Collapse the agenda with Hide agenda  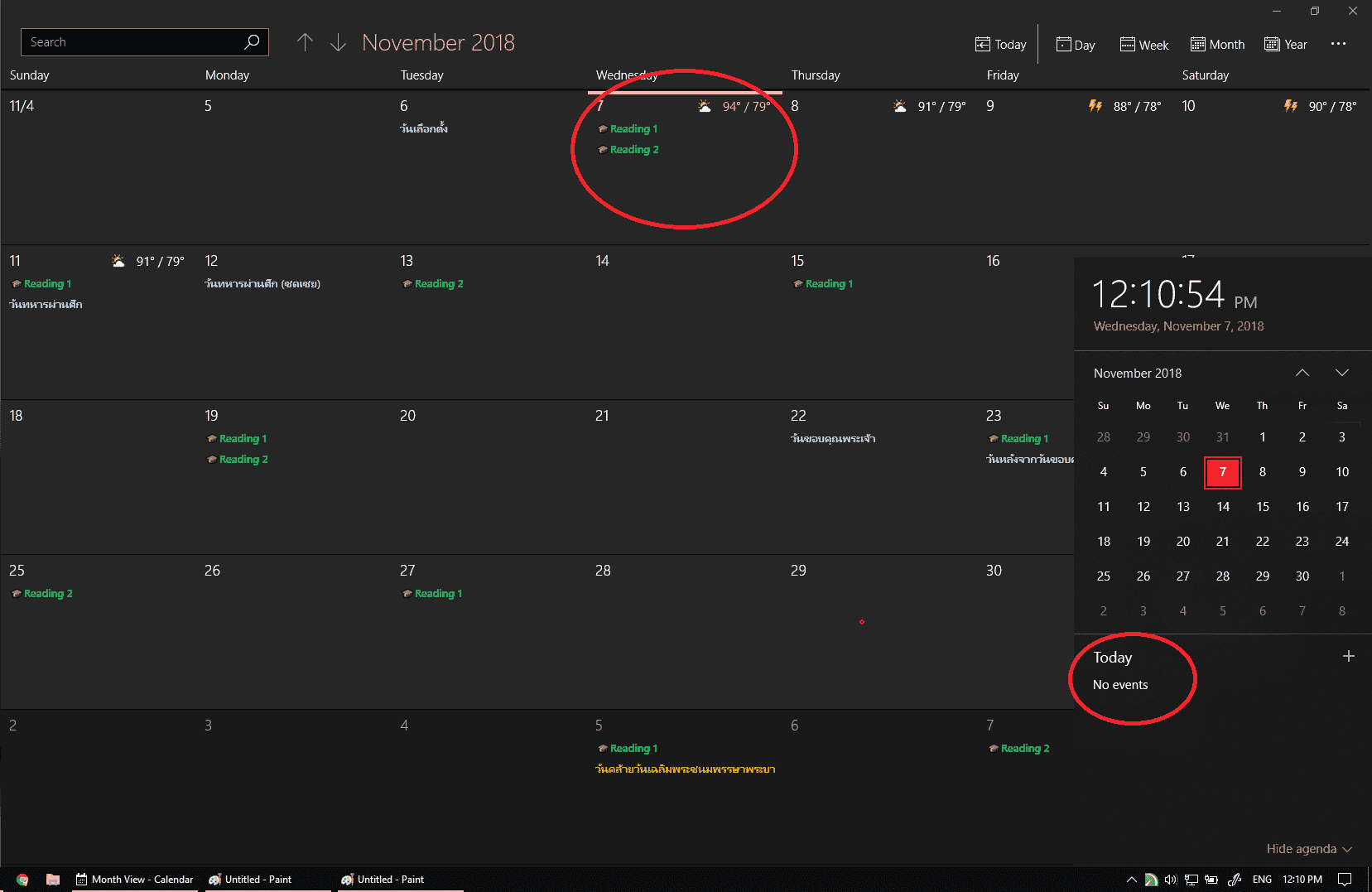coord(1308,849)
